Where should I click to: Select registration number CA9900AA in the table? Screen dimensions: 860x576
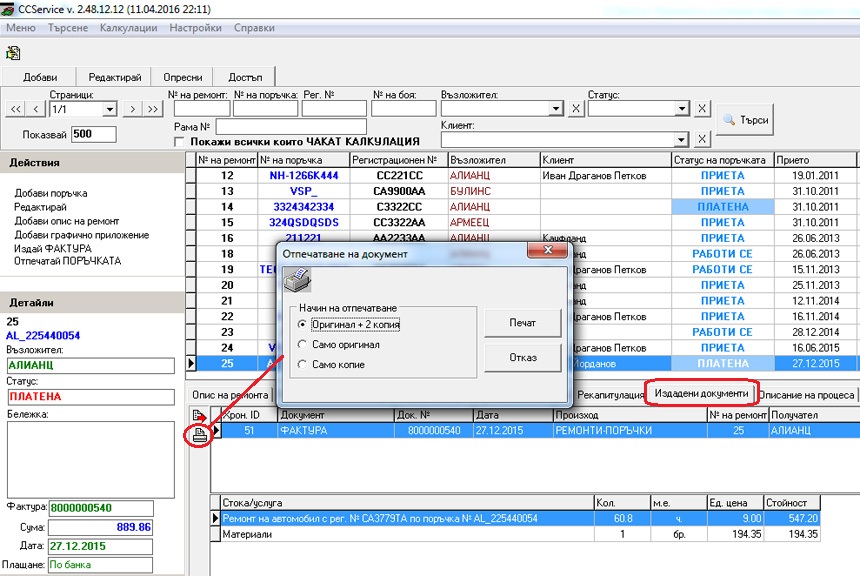point(399,191)
